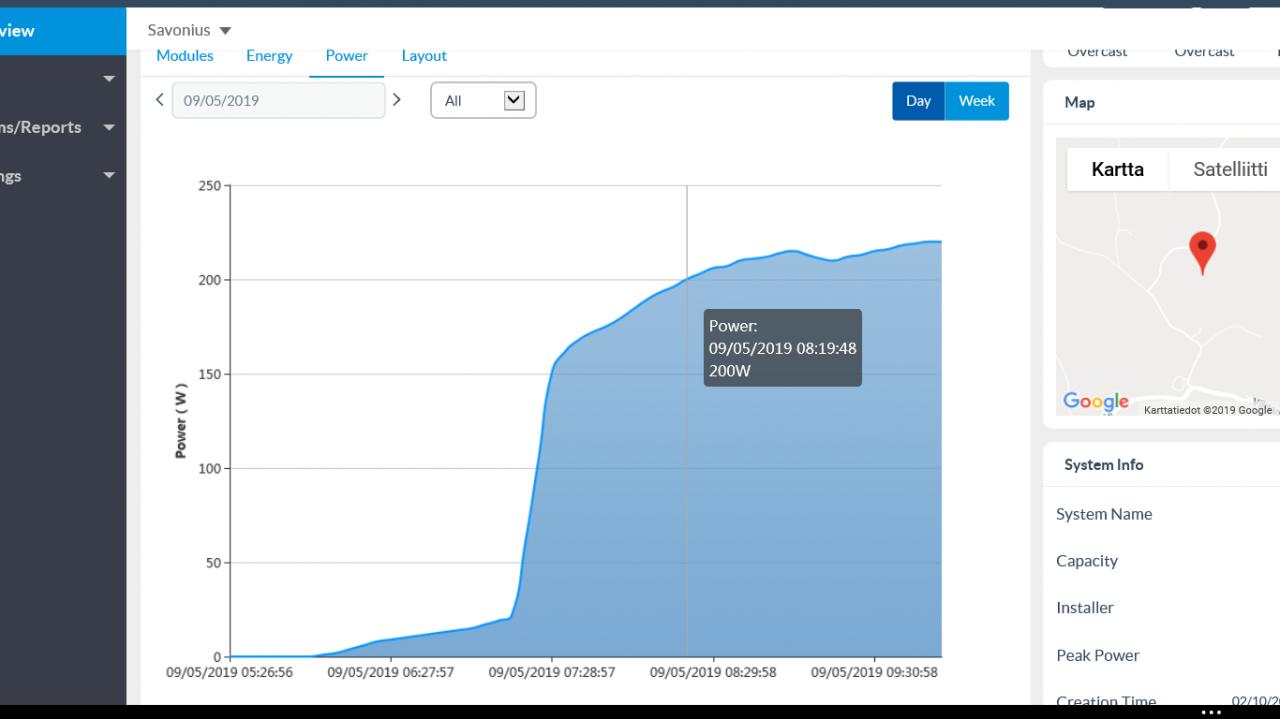
Task: Click the Map panel heading
Action: tap(1080, 102)
